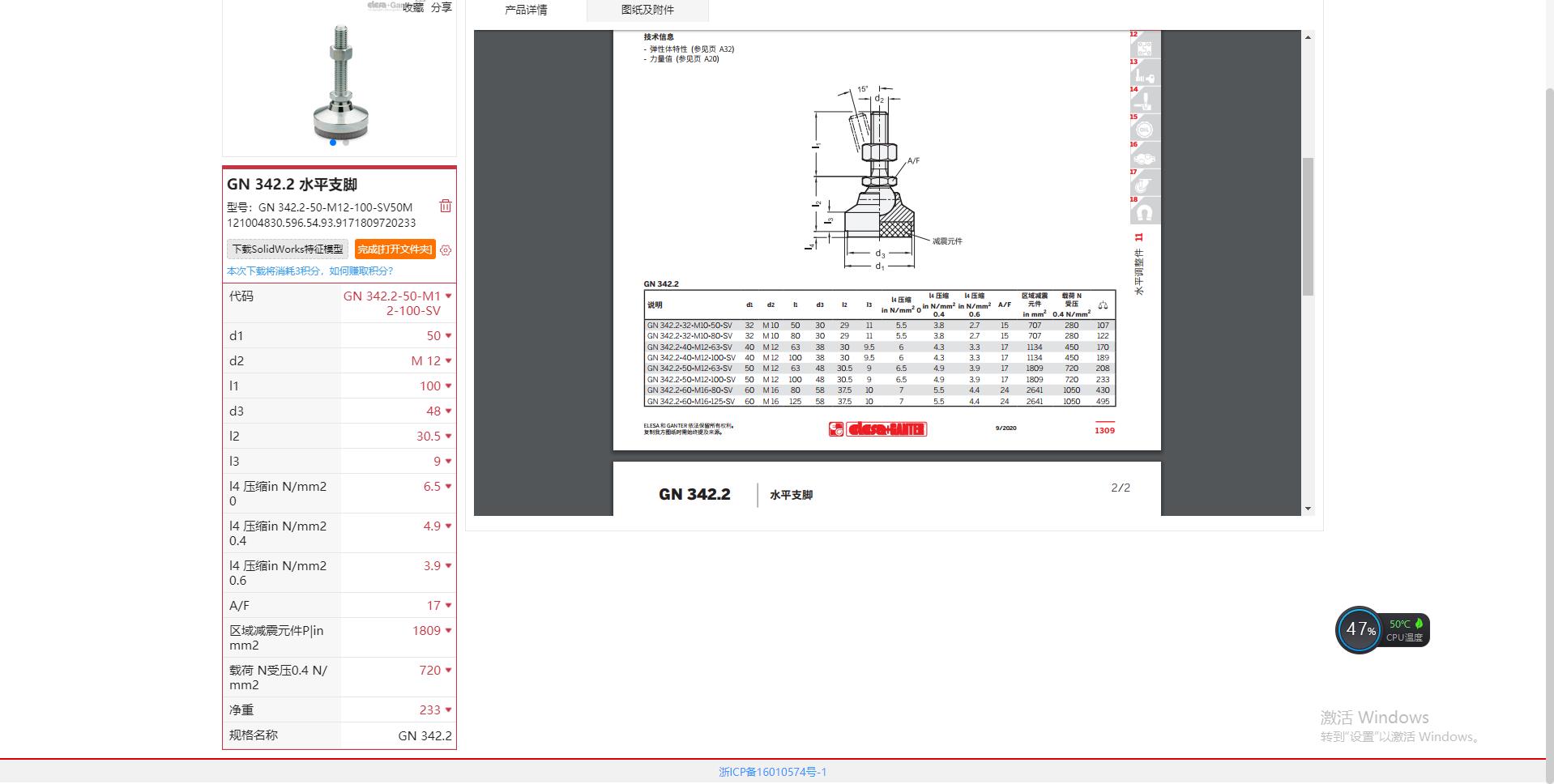Click the CPU temperature 50°C indicator
The height and width of the screenshot is (784, 1554).
tap(1406, 630)
